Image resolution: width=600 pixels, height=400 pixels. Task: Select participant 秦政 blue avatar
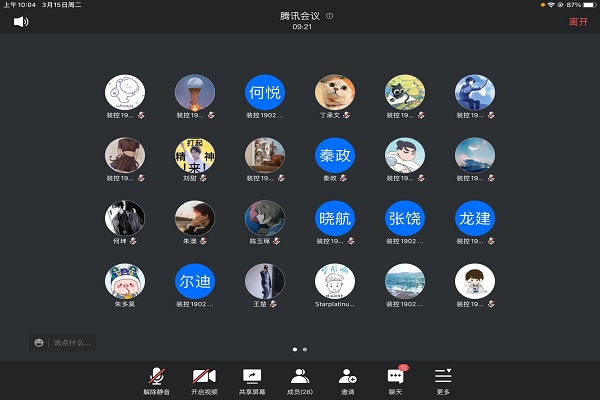pyautogui.click(x=335, y=156)
